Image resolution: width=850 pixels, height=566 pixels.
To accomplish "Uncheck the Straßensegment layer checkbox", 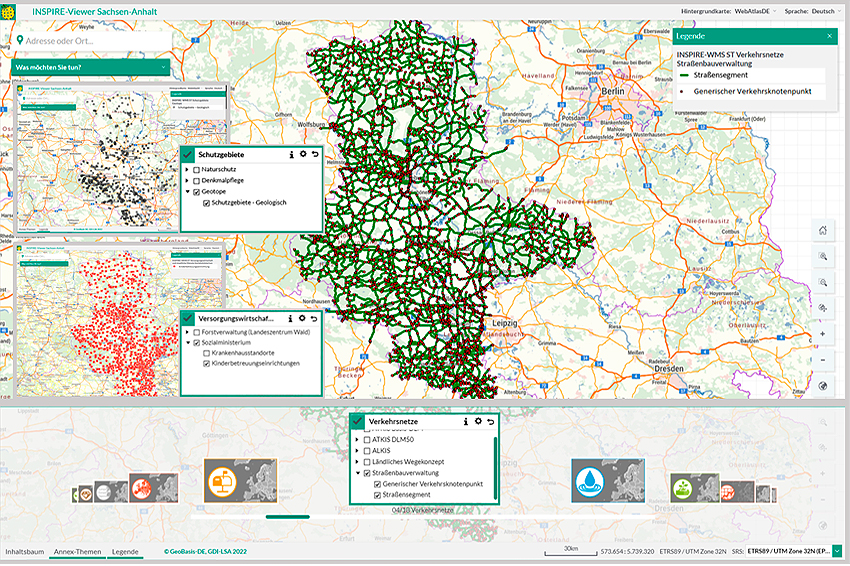I will tap(379, 494).
